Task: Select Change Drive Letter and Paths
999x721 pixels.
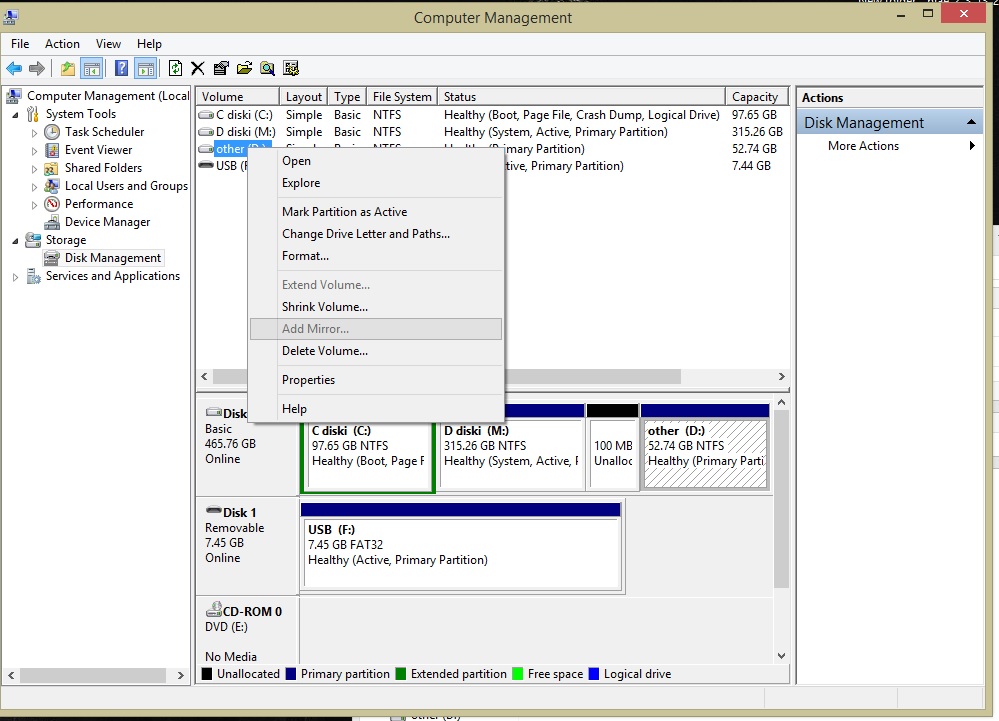Action: tap(366, 234)
